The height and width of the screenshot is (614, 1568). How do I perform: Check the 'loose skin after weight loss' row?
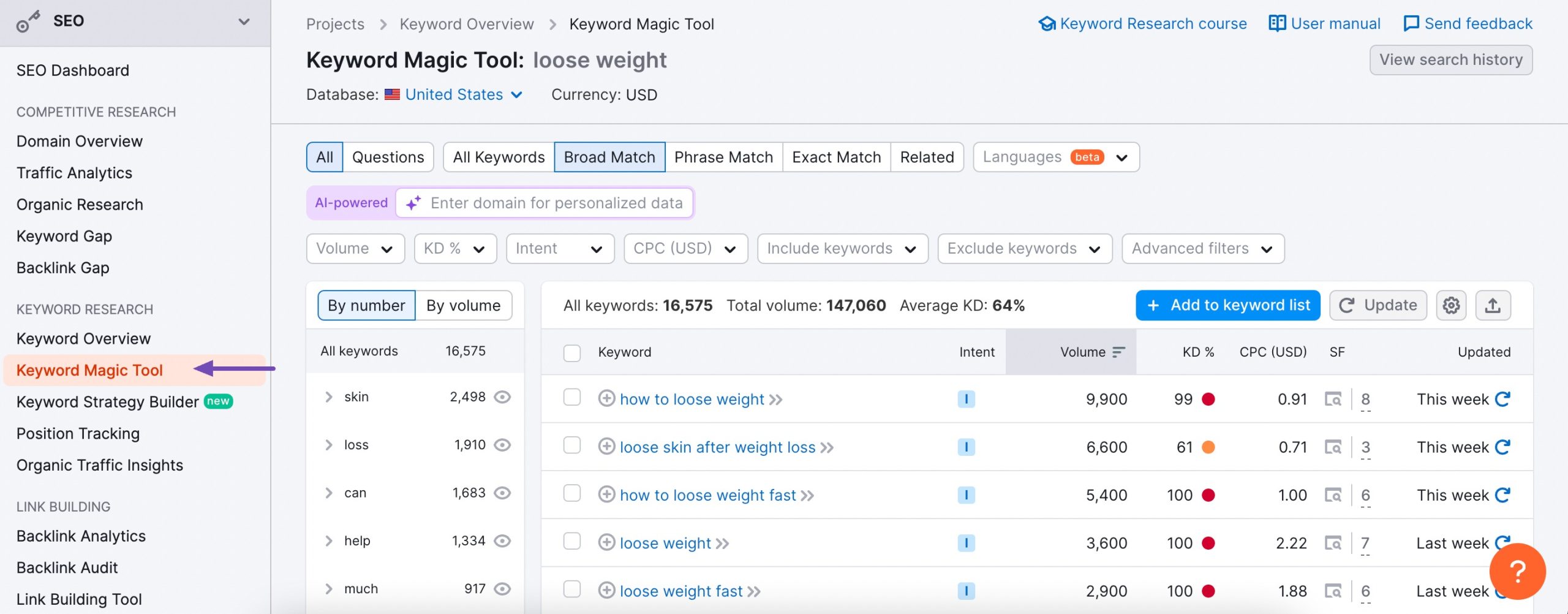pos(572,445)
